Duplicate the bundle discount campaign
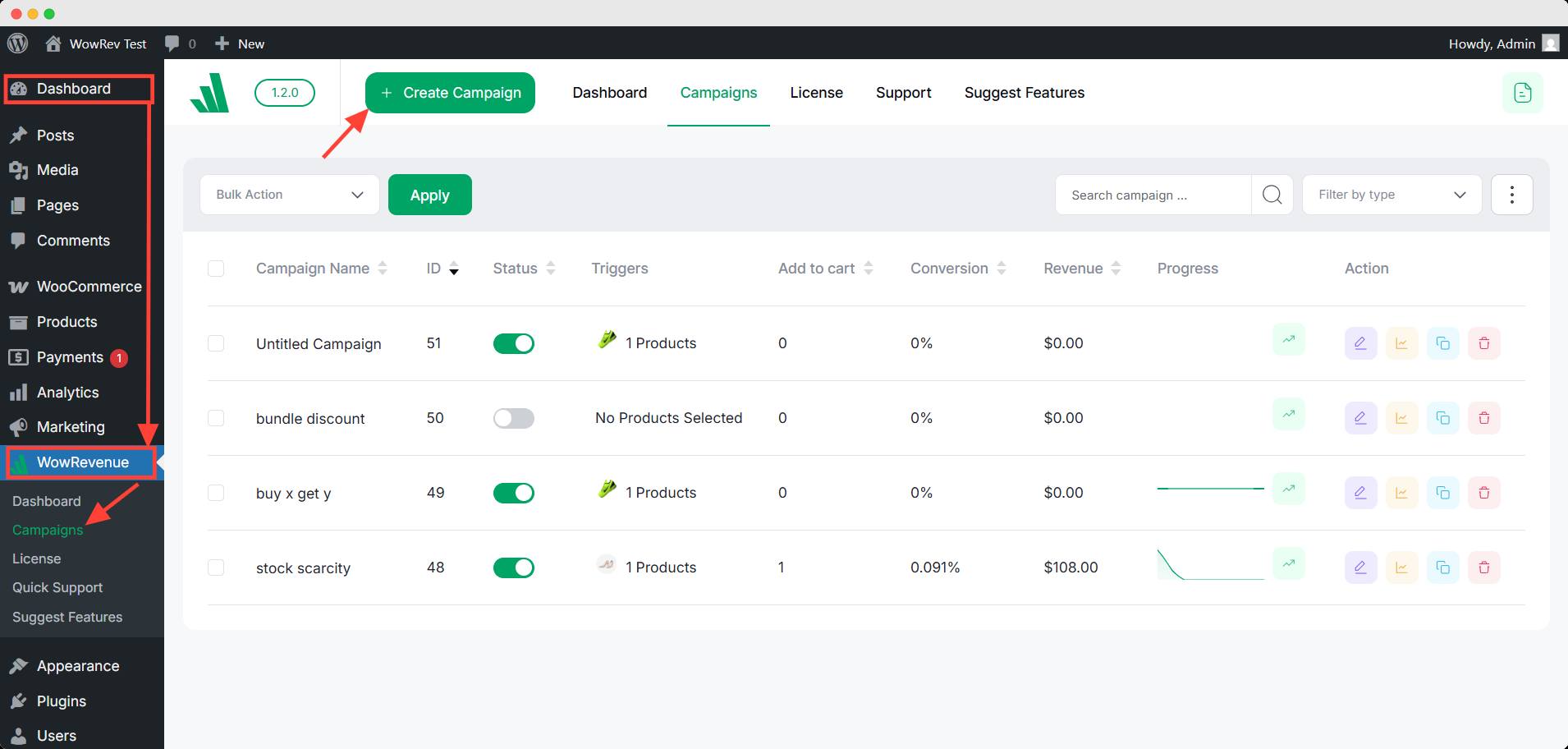Viewport: 1568px width, 749px height. coord(1442,418)
